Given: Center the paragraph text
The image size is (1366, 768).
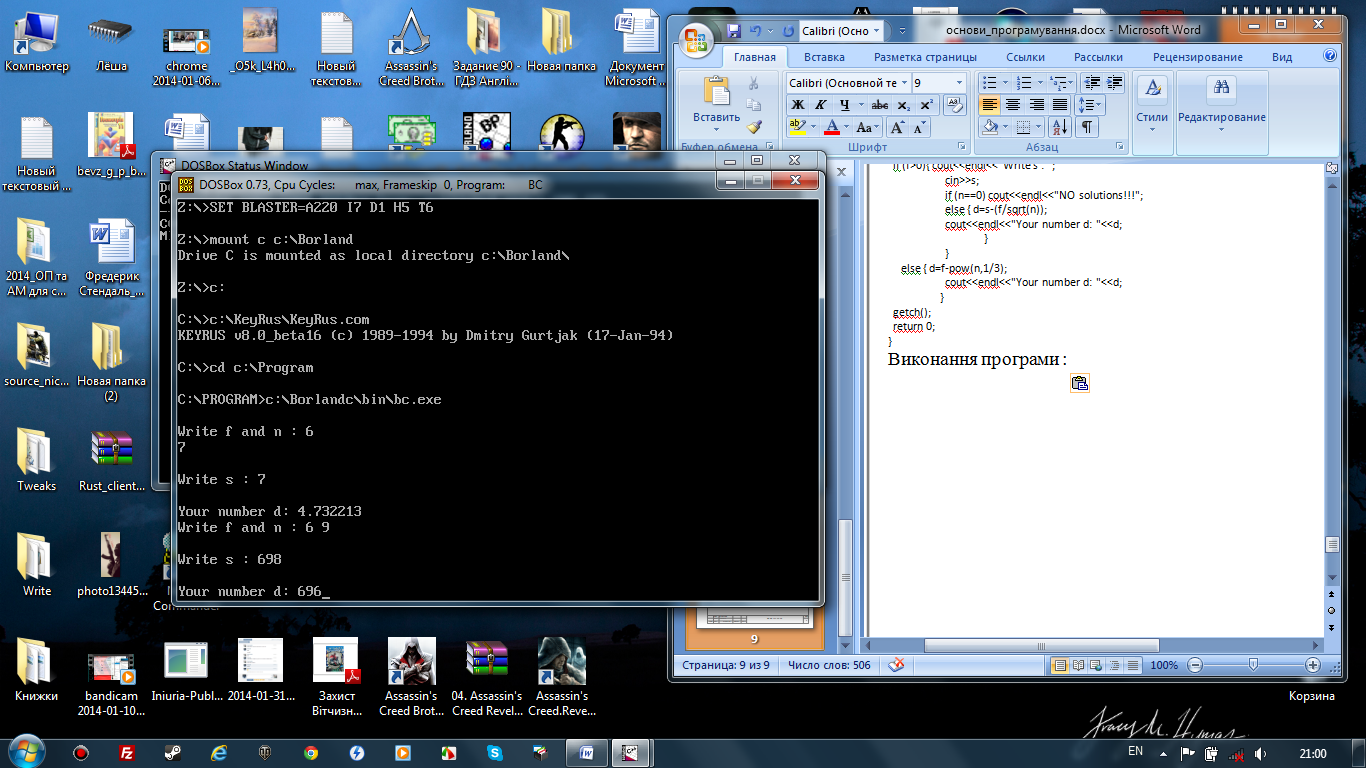Looking at the screenshot, I should (1012, 105).
